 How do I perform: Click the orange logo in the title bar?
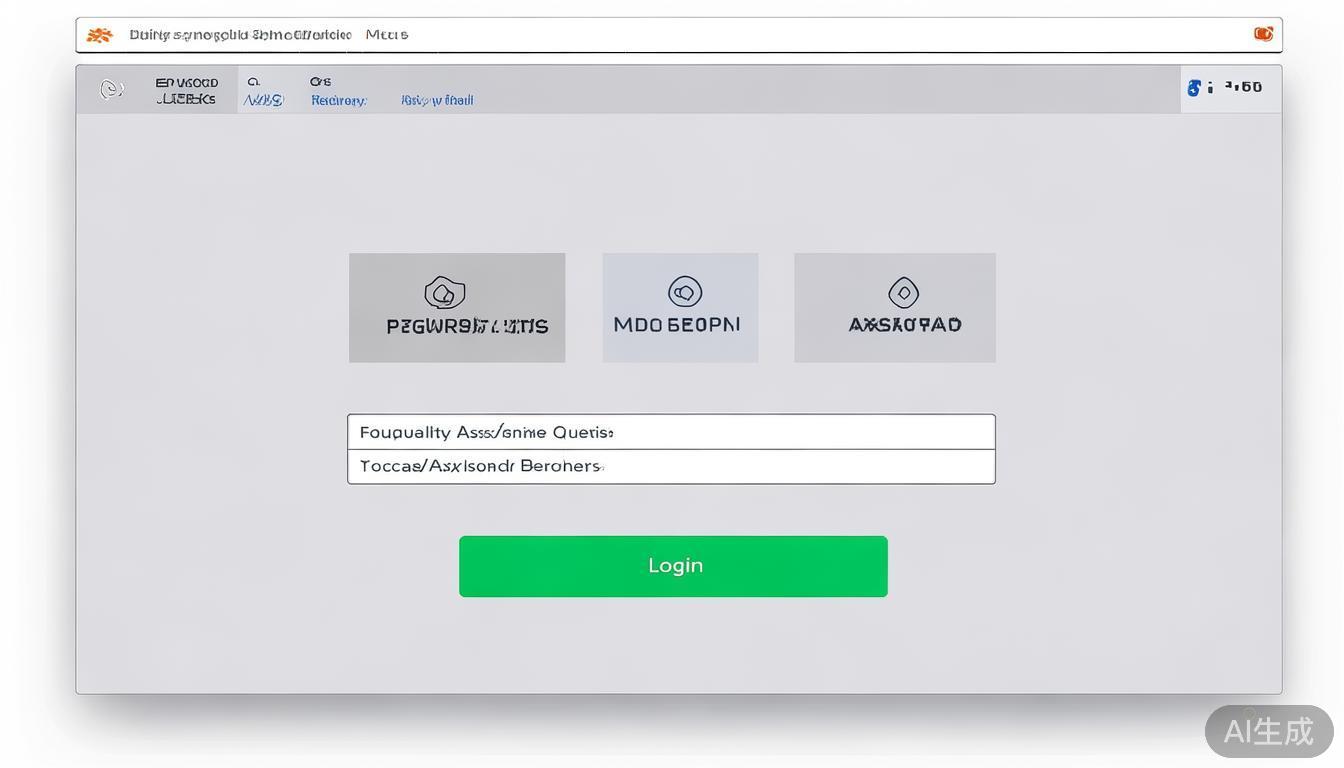(99, 35)
